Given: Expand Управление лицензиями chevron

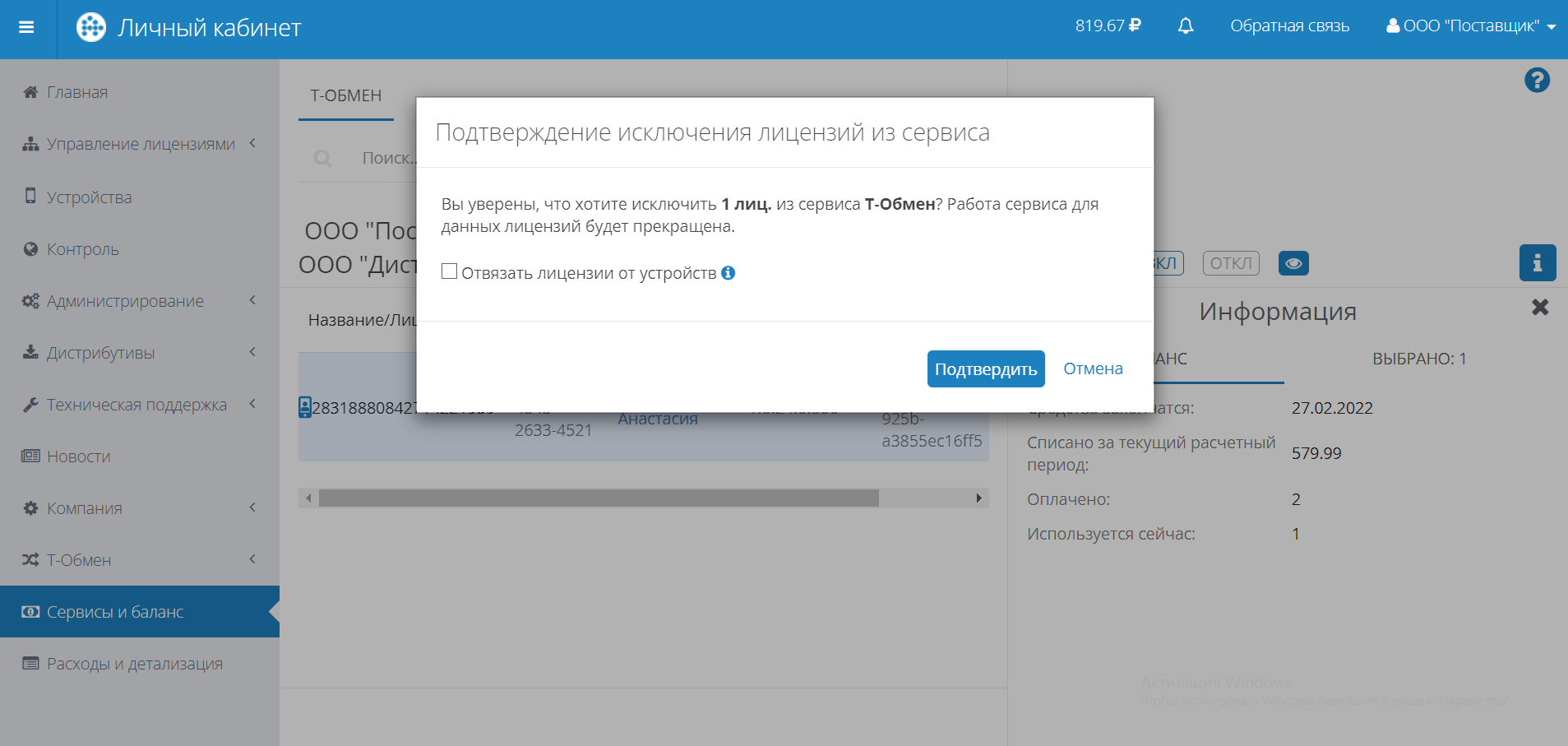Looking at the screenshot, I should (253, 143).
